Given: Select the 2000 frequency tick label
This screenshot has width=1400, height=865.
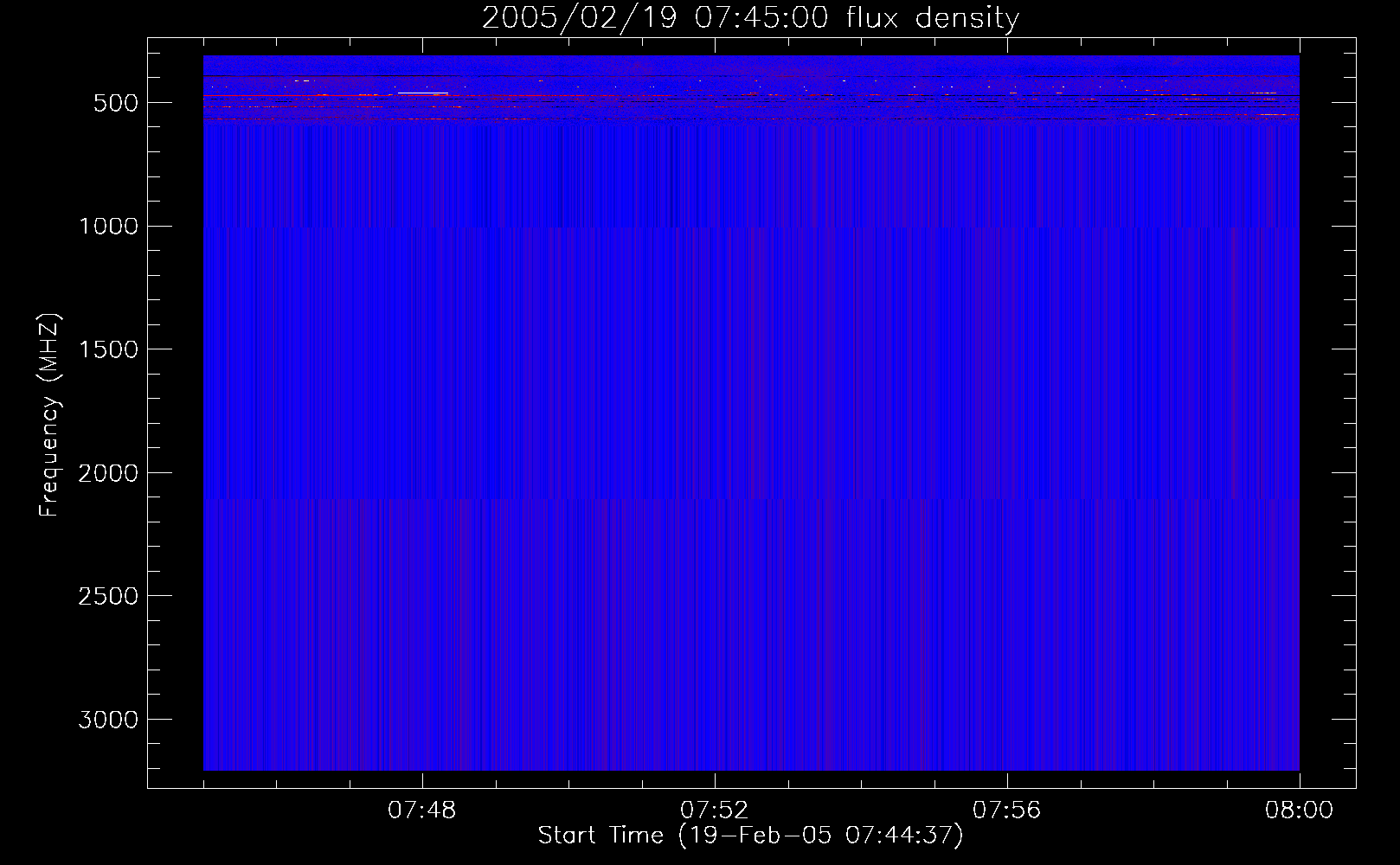Looking at the screenshot, I should tap(108, 473).
